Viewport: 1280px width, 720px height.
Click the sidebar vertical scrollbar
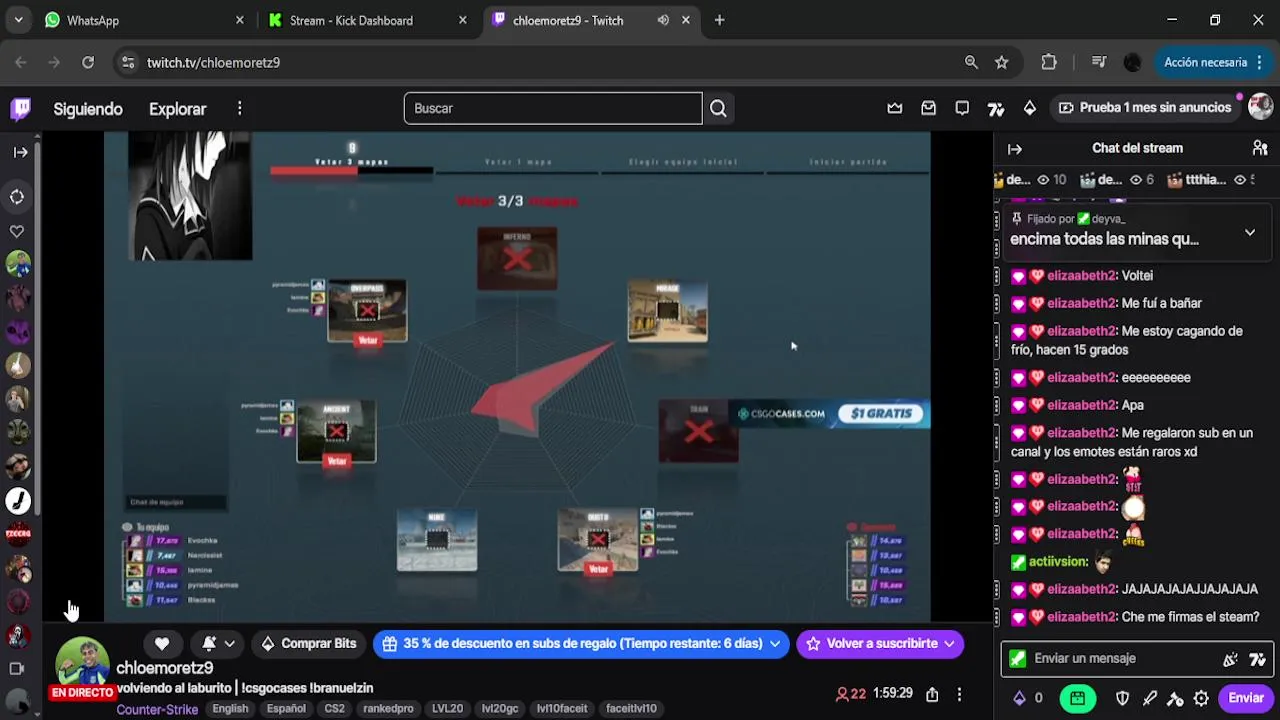pyautogui.click(x=37, y=330)
